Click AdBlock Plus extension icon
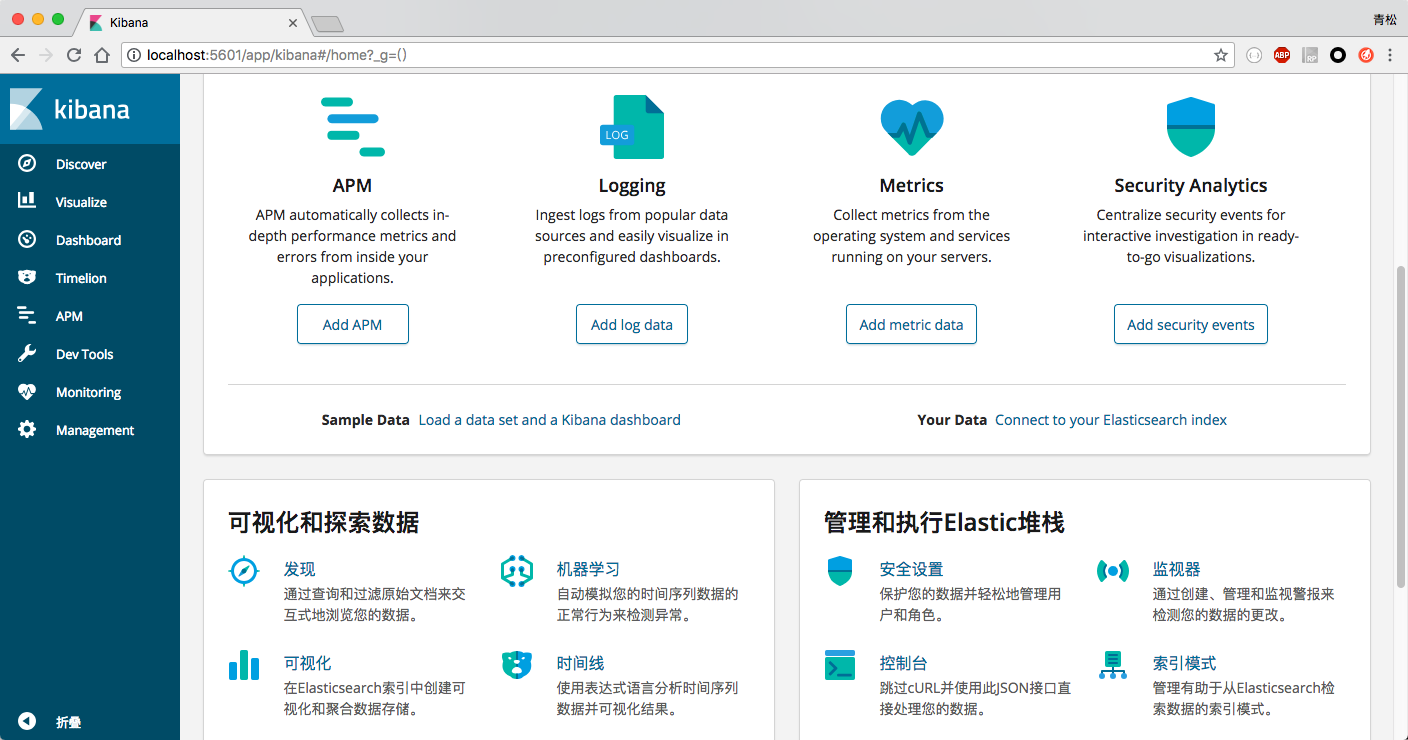Image resolution: width=1408 pixels, height=740 pixels. (x=1282, y=55)
